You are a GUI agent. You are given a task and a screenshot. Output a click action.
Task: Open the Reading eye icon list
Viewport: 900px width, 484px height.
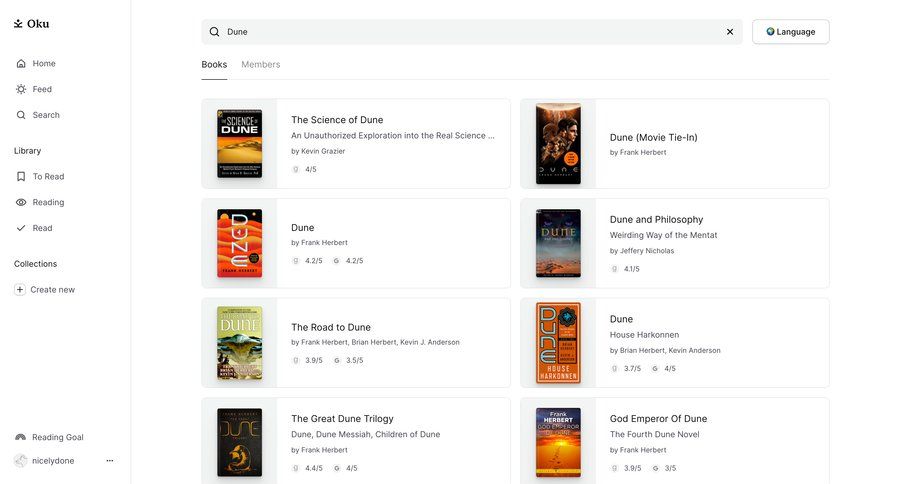[21, 202]
